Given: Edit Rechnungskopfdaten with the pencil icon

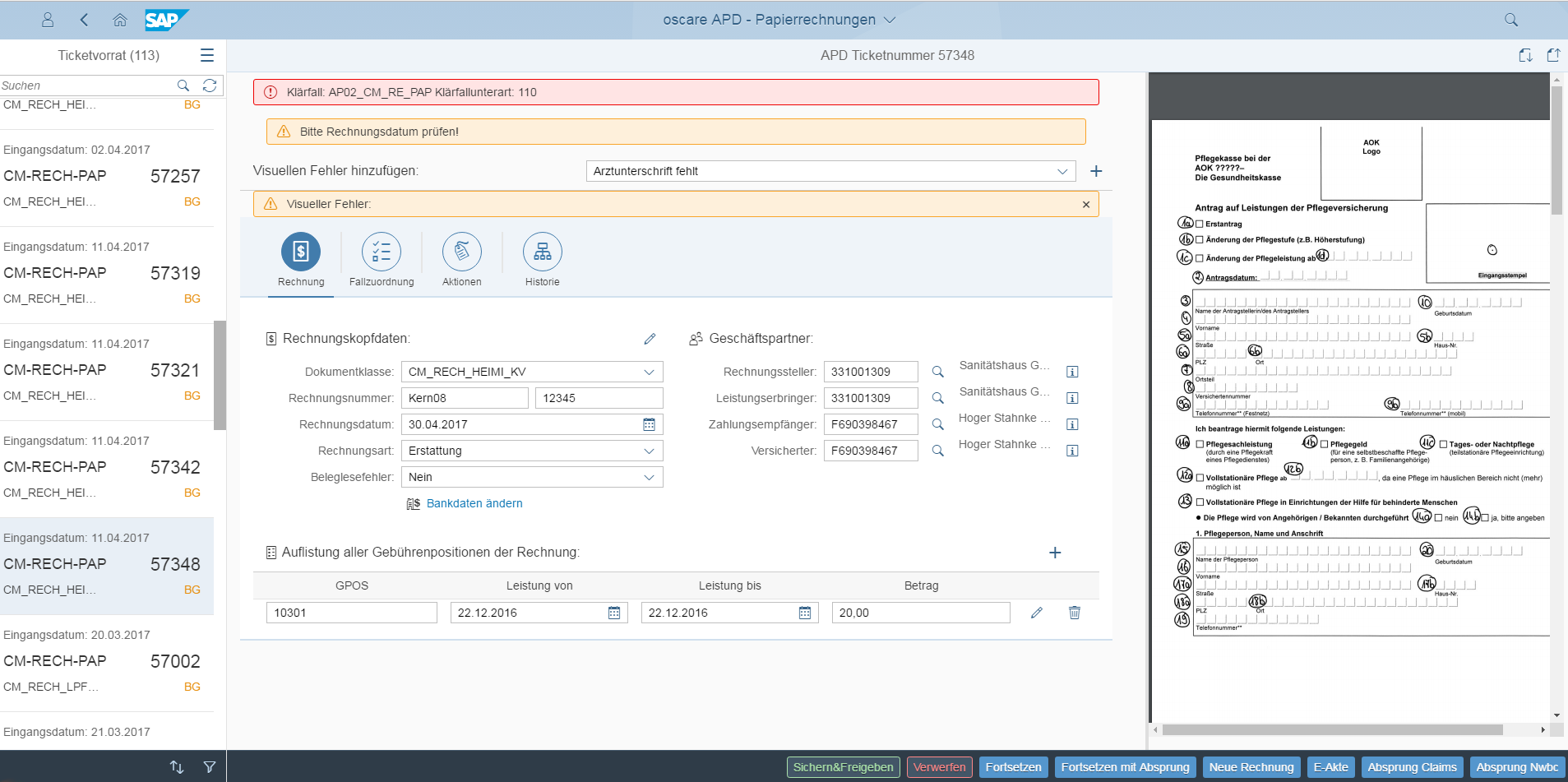Looking at the screenshot, I should pyautogui.click(x=650, y=339).
